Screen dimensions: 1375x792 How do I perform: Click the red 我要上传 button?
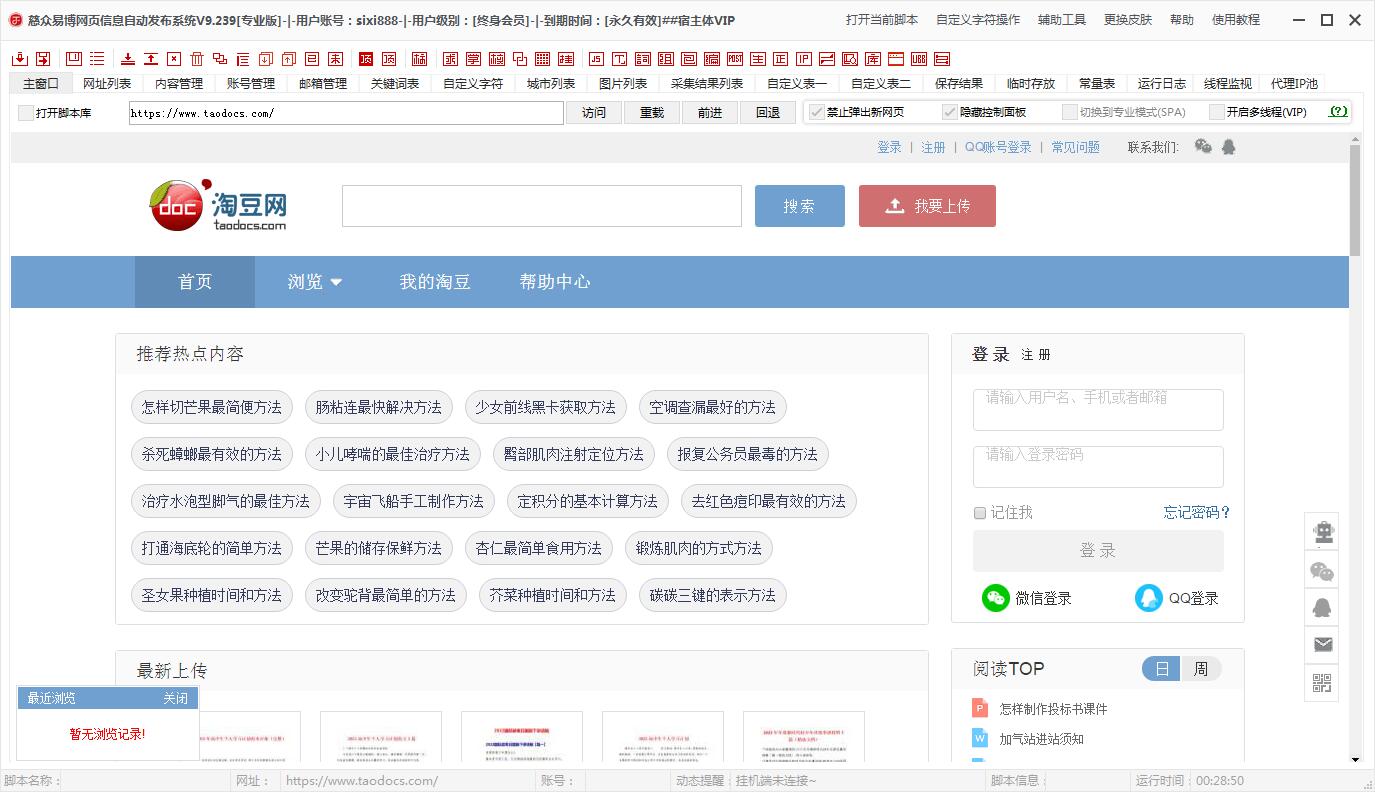click(927, 206)
